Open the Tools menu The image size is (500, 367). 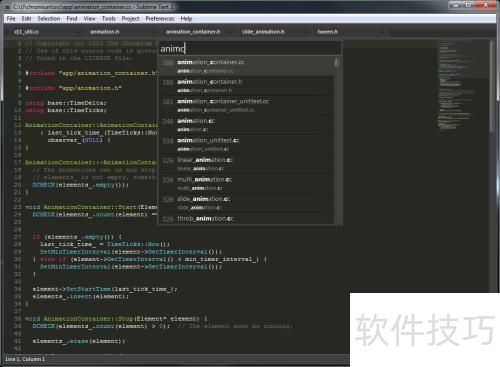click(108, 19)
